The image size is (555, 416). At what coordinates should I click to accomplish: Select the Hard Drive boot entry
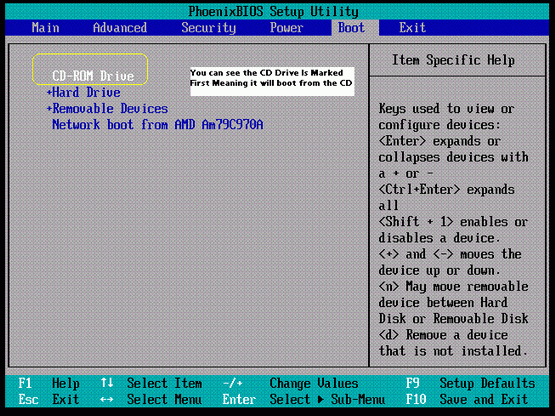(x=86, y=92)
